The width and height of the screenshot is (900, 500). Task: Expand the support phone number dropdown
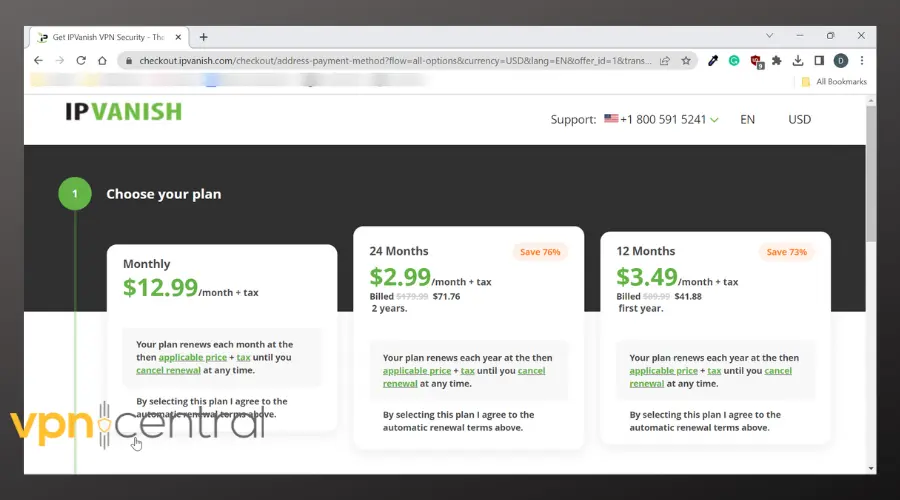point(714,119)
